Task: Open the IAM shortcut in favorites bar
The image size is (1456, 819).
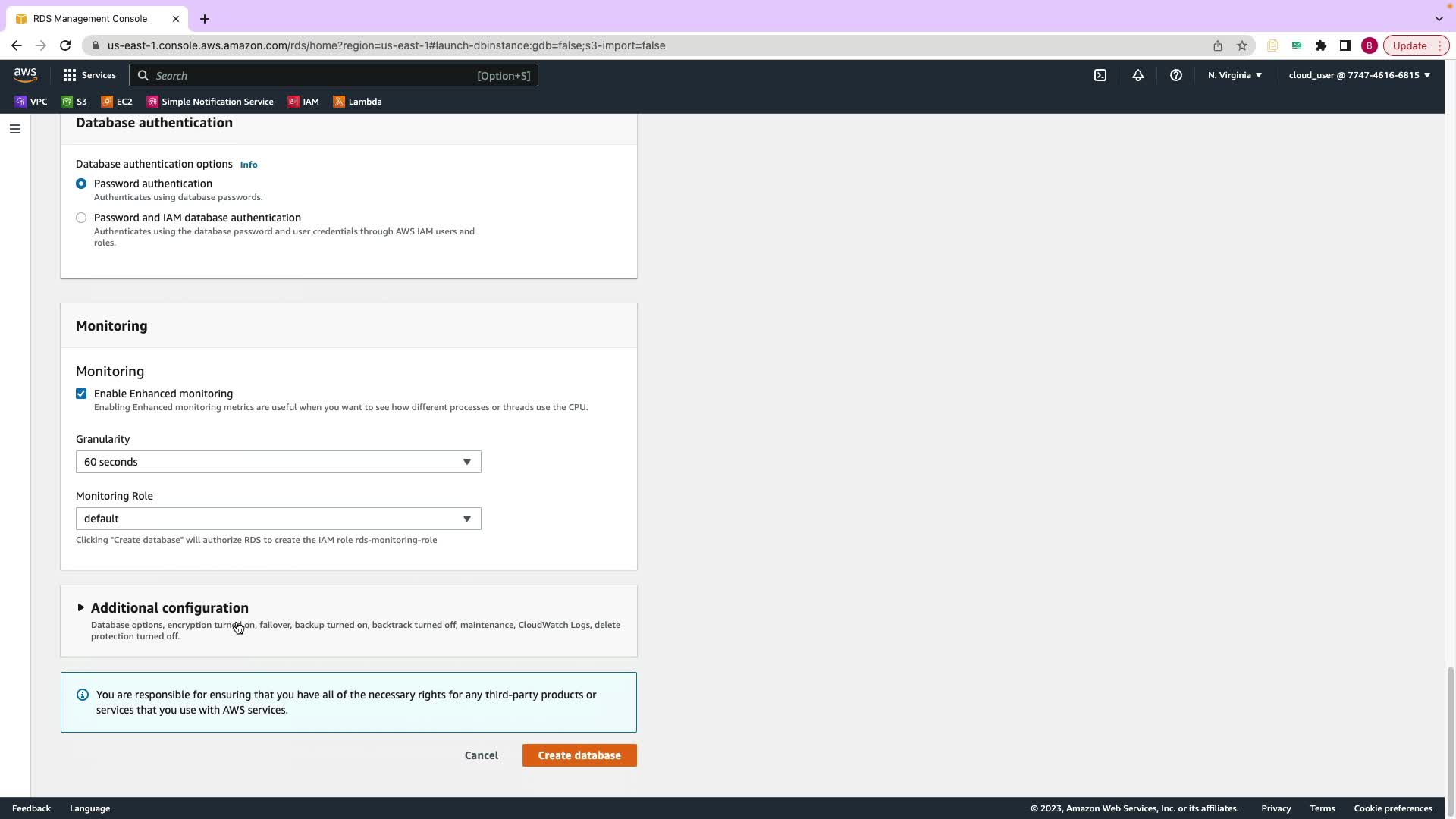Action: coord(303,102)
